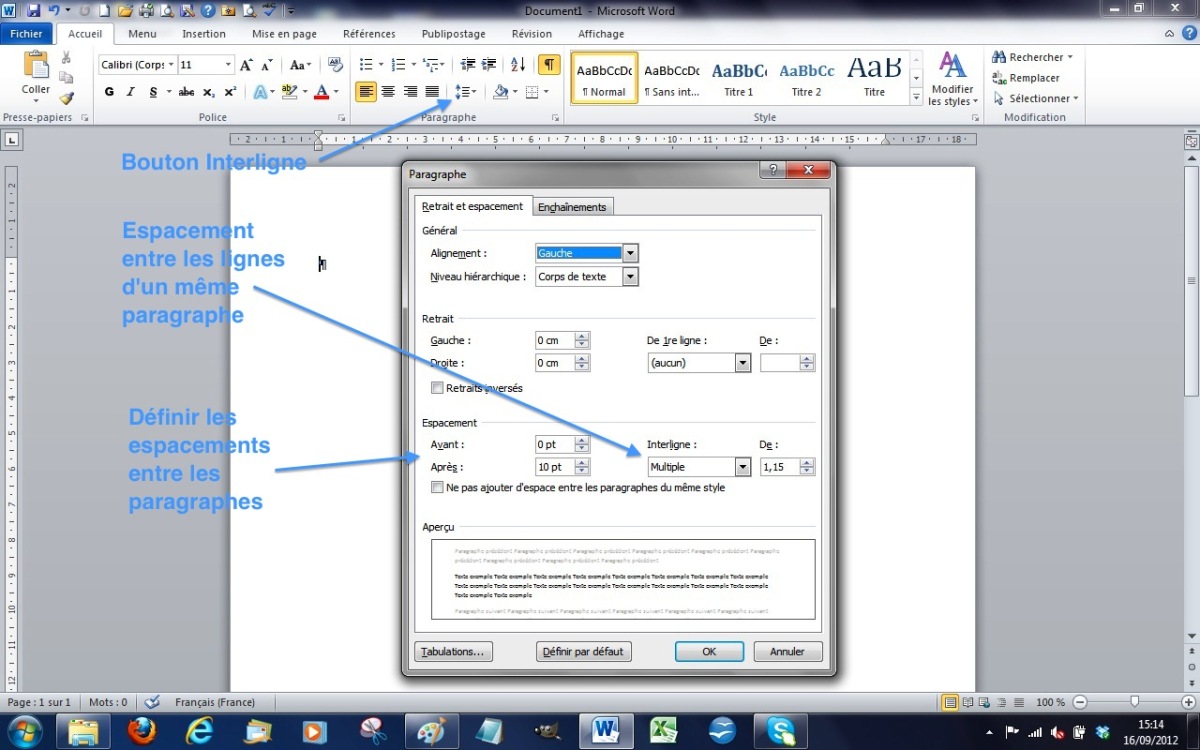The width and height of the screenshot is (1200, 750).
Task: Click the Définir par défaut button
Action: click(582, 651)
